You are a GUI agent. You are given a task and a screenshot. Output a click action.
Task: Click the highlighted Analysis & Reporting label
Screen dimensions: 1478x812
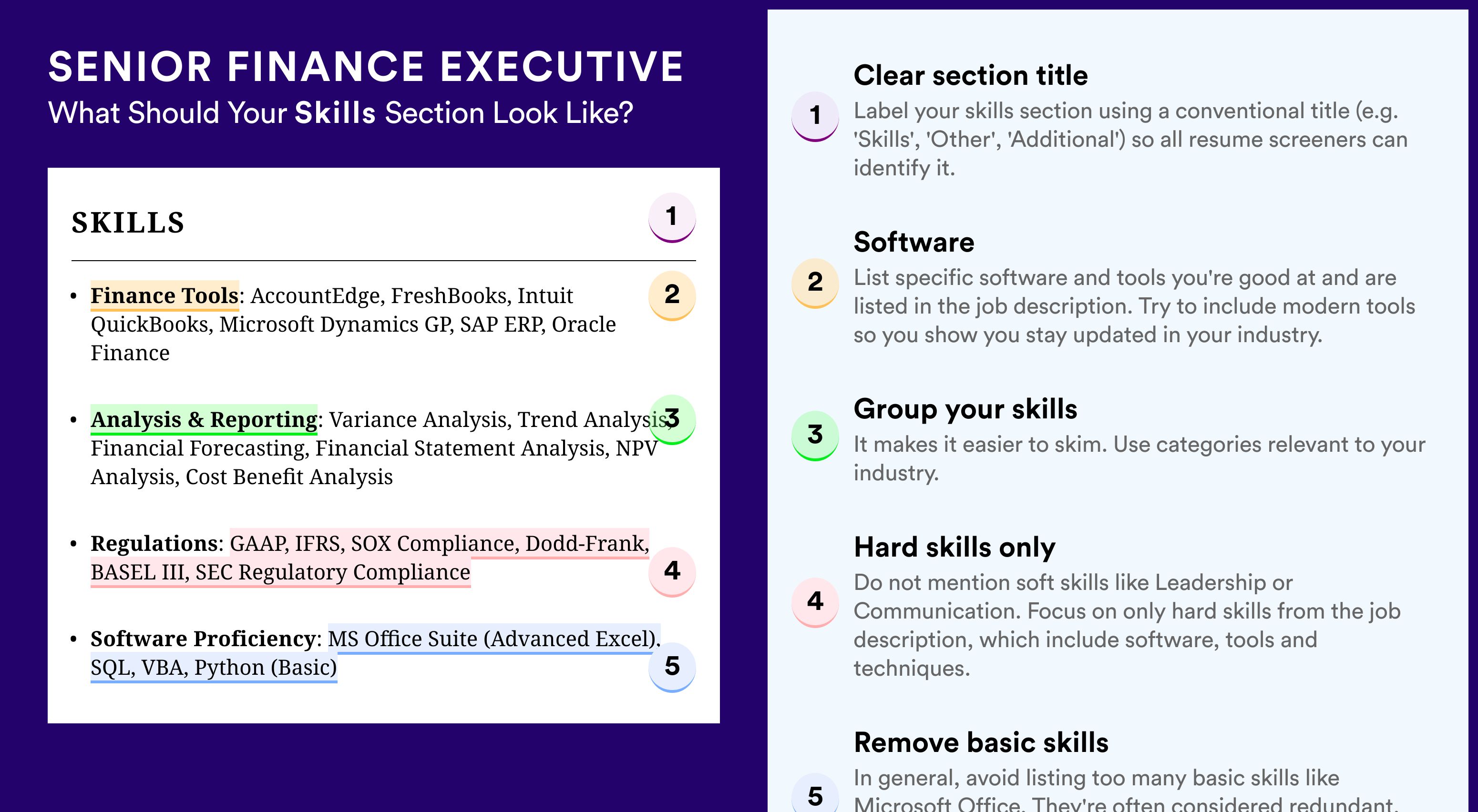(204, 419)
